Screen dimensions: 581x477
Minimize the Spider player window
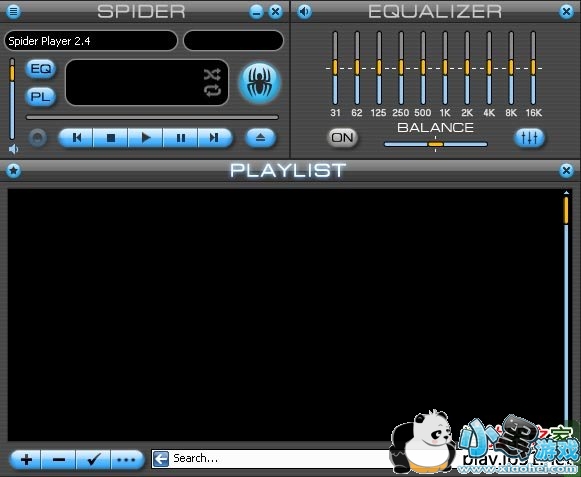256,12
